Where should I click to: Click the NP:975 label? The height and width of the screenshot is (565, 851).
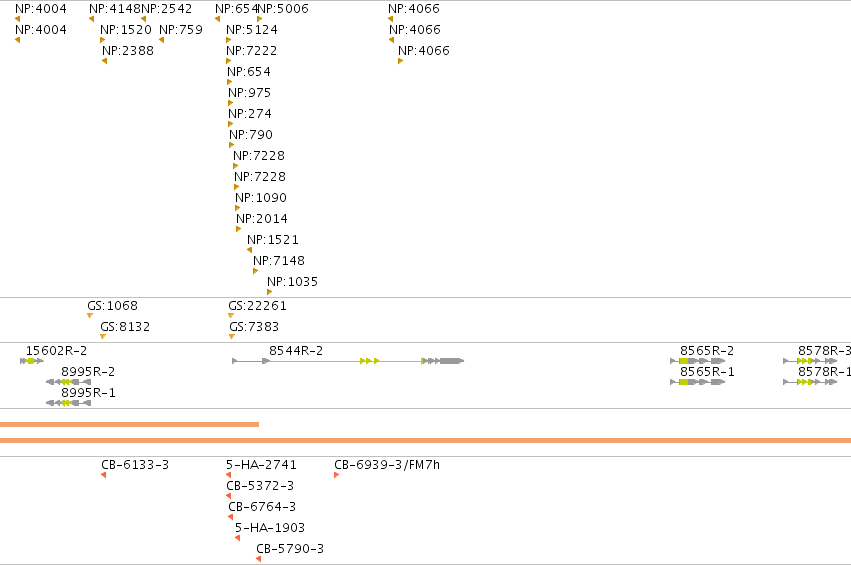[x=250, y=93]
